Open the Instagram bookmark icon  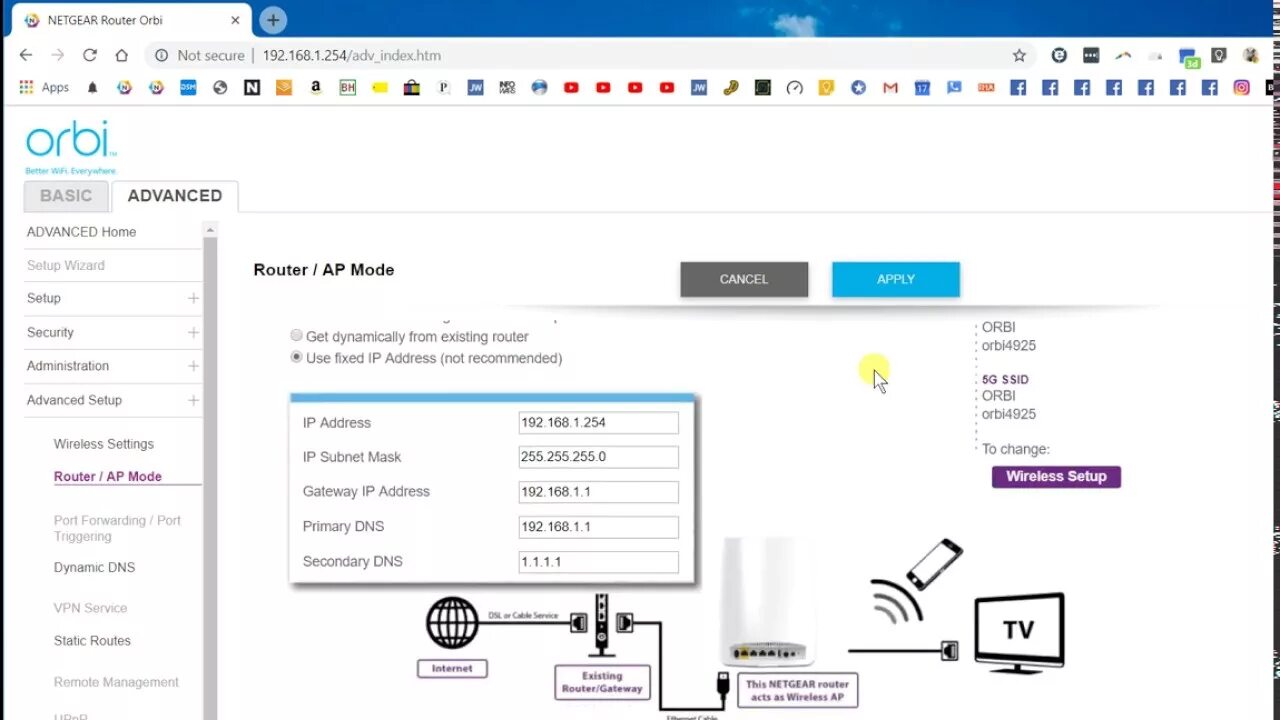1241,88
